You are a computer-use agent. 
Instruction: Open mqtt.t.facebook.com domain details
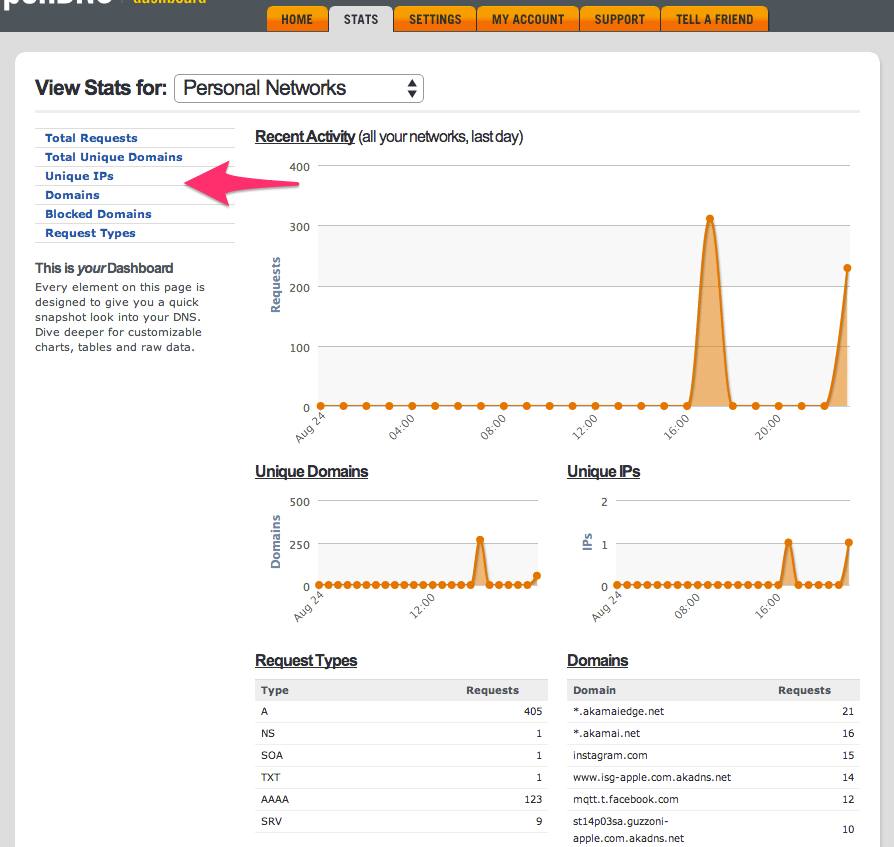click(x=623, y=799)
